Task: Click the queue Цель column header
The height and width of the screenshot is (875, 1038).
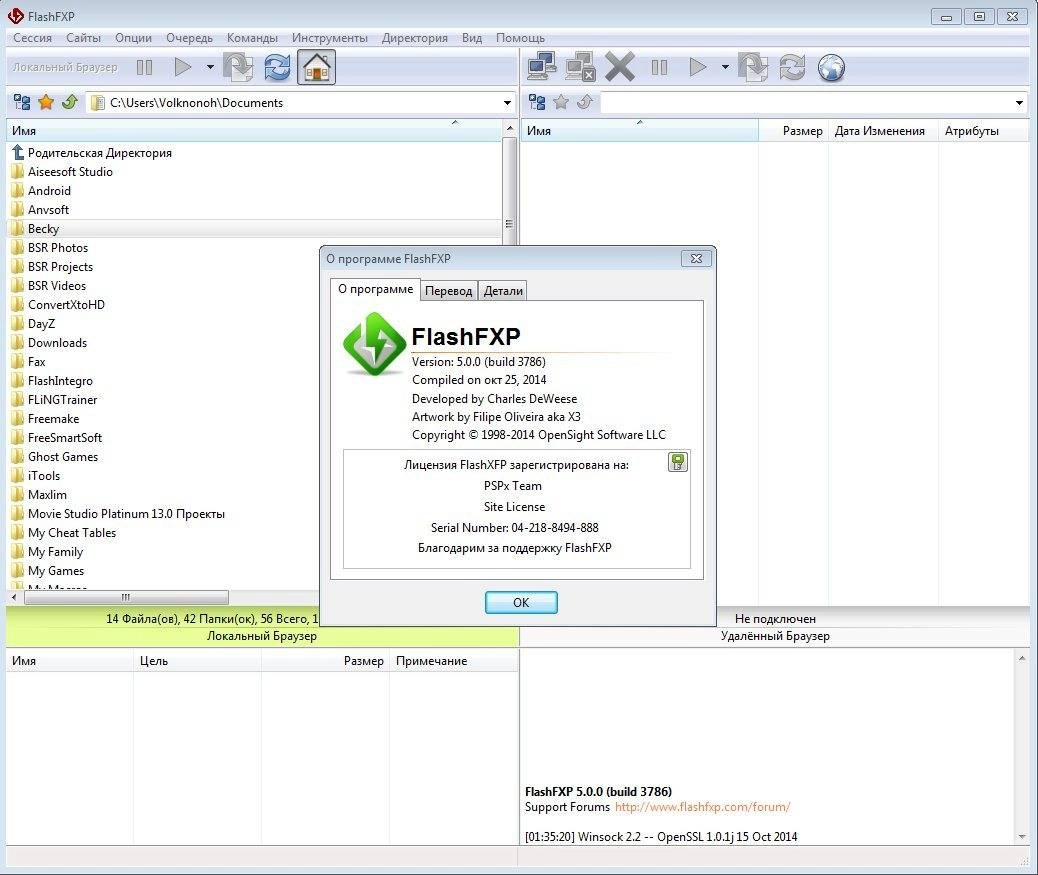Action: pos(197,661)
